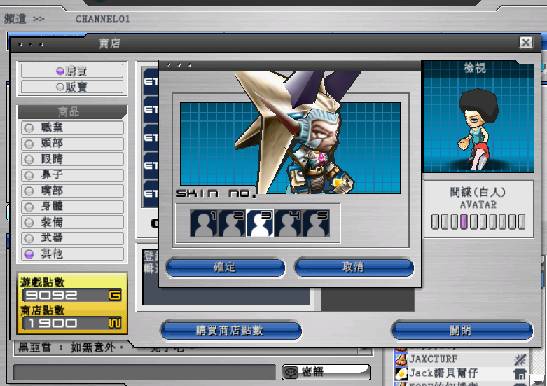Choose the 武器 (weapon) category
This screenshot has width=547, height=386.
point(72,238)
